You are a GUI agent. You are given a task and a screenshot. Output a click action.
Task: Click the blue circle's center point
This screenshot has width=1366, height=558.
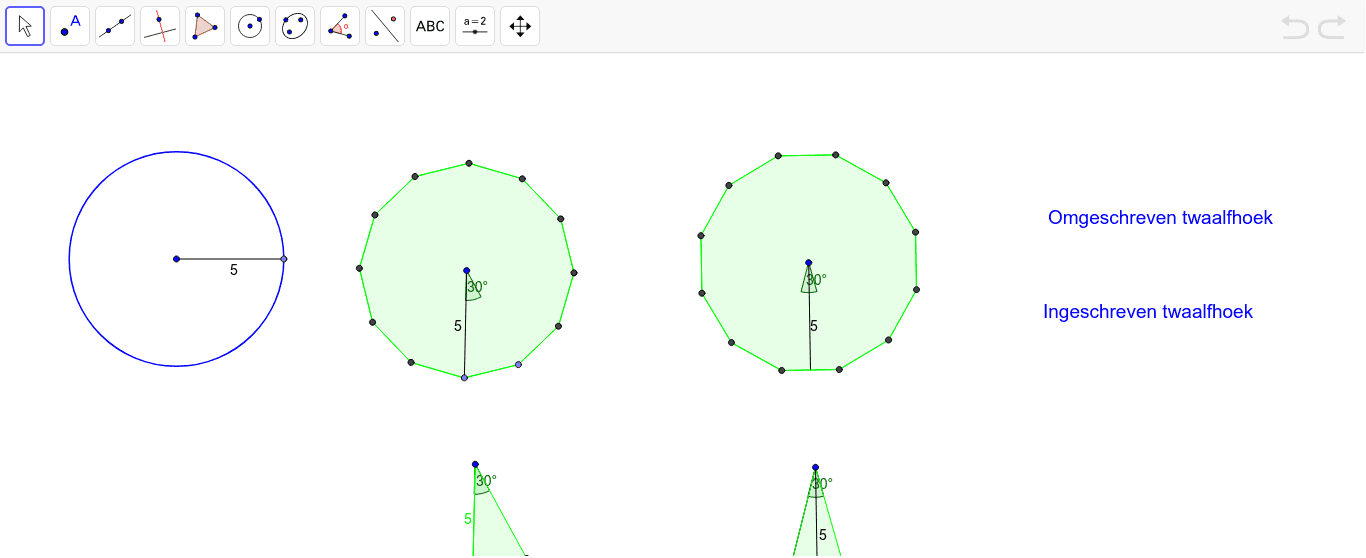176,259
